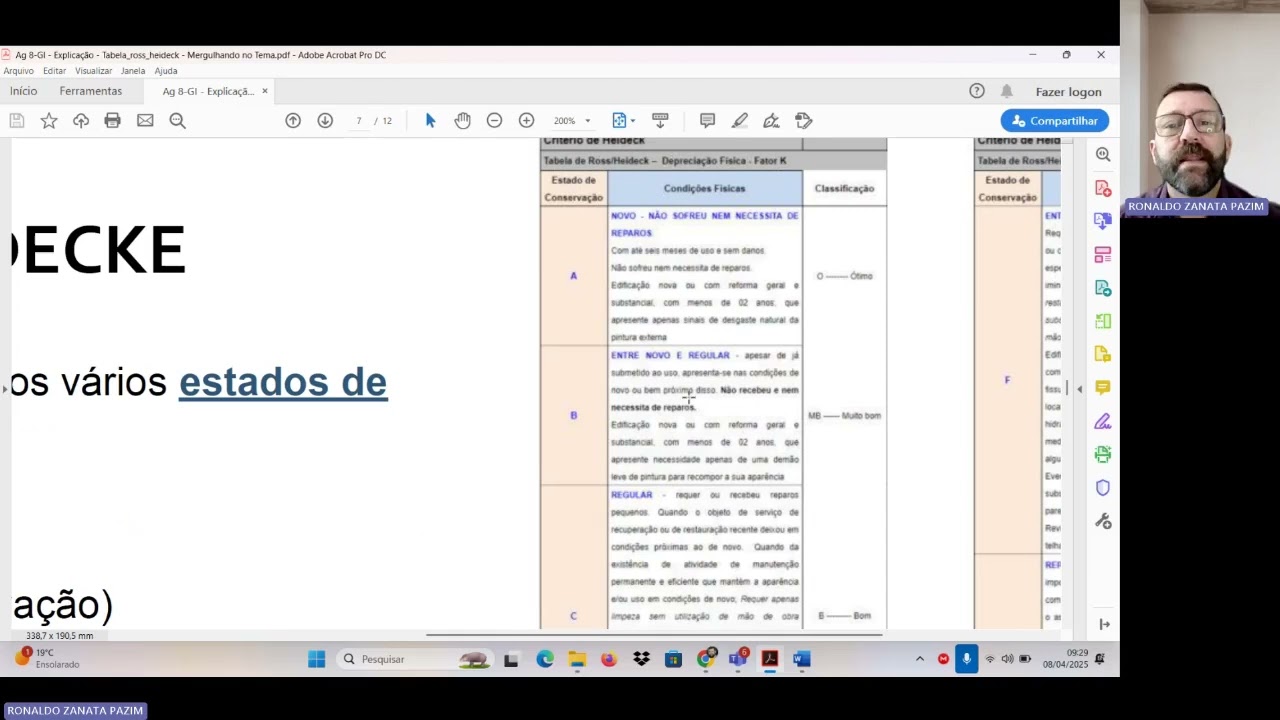
Task: Go to previous page arrow
Action: point(293,121)
